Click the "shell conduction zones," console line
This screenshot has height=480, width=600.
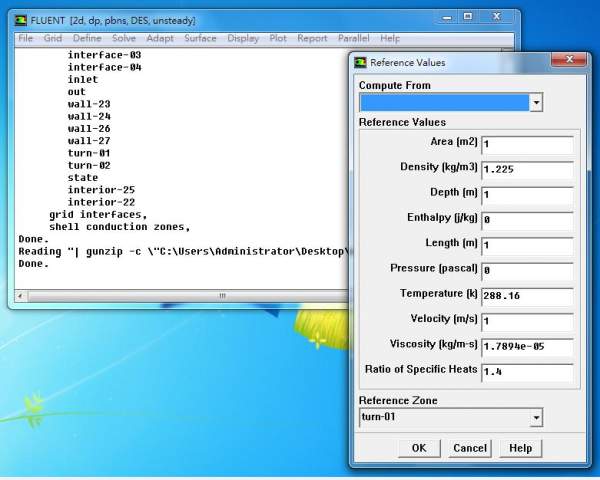pos(120,227)
